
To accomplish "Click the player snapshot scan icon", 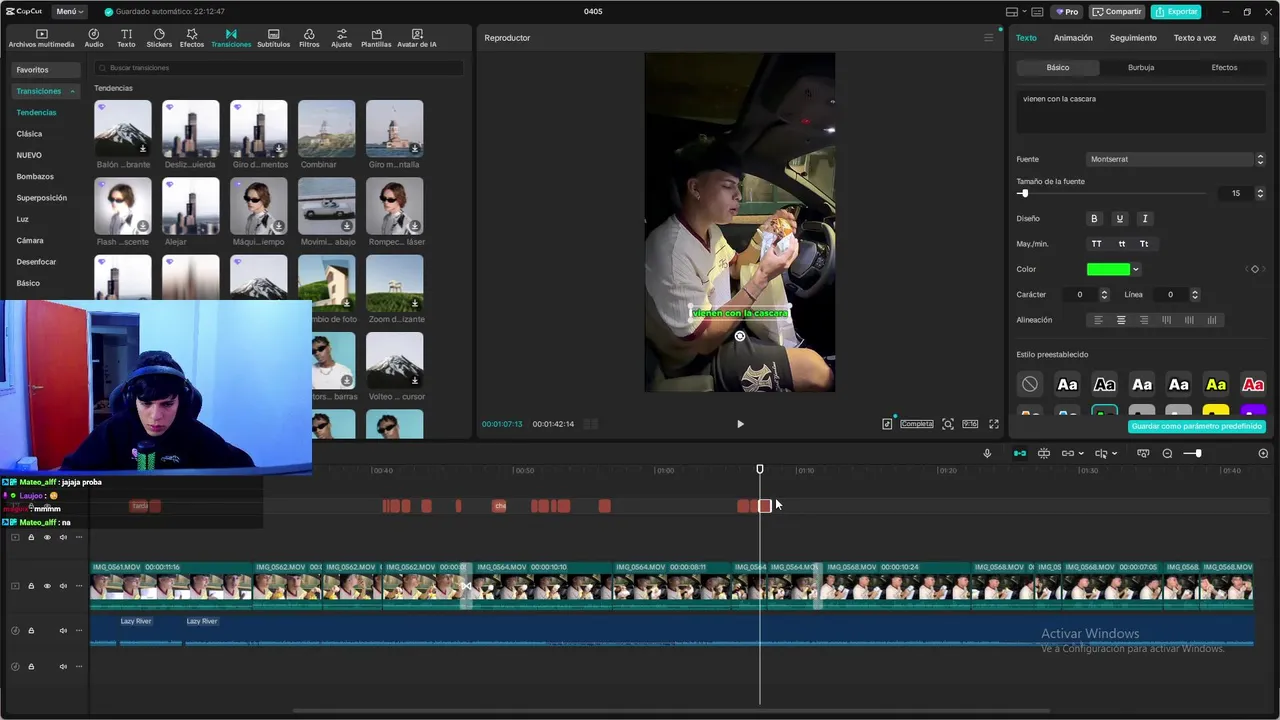I will pyautogui.click(x=948, y=424).
